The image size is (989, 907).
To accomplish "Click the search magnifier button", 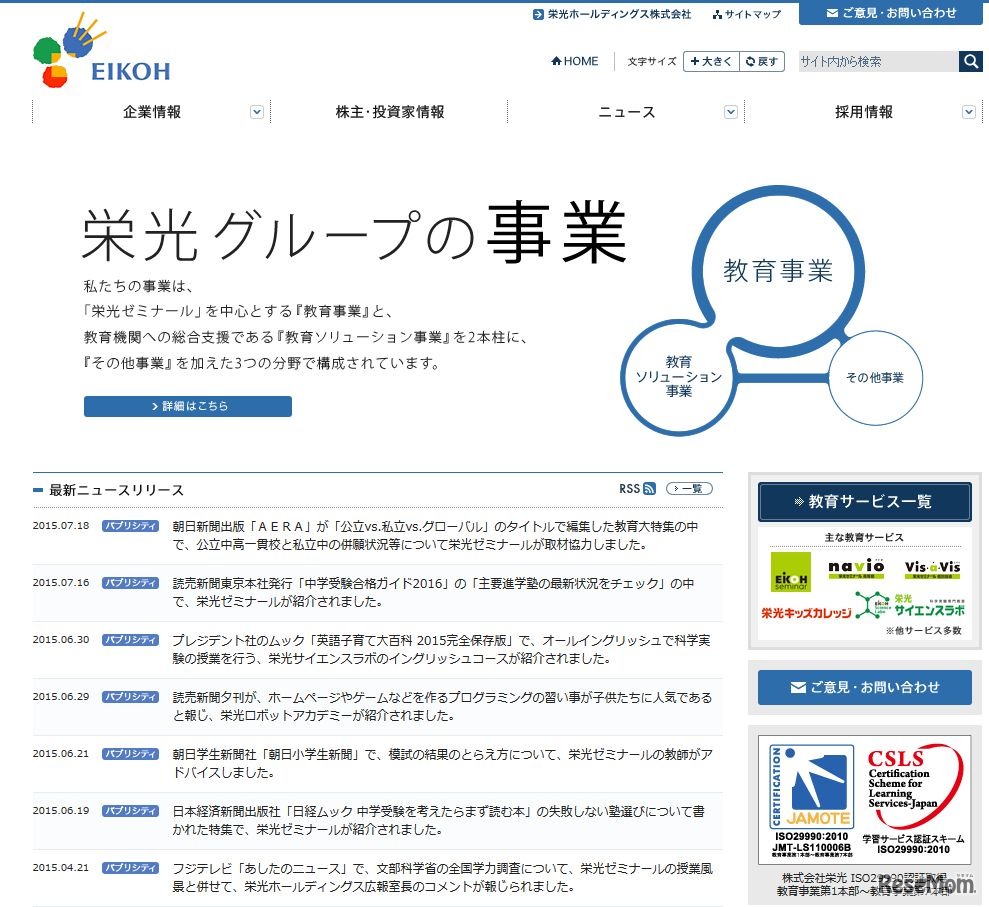I will 971,61.
